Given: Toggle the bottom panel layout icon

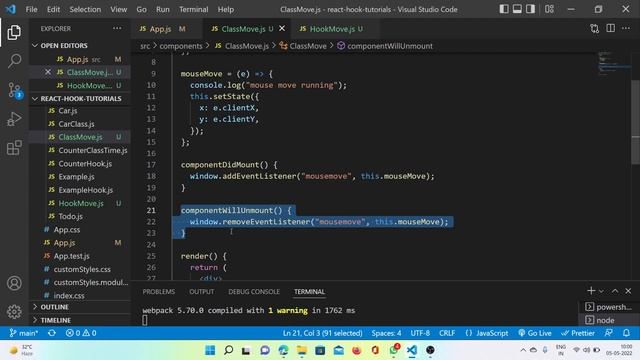Looking at the screenshot, I should (x=517, y=9).
